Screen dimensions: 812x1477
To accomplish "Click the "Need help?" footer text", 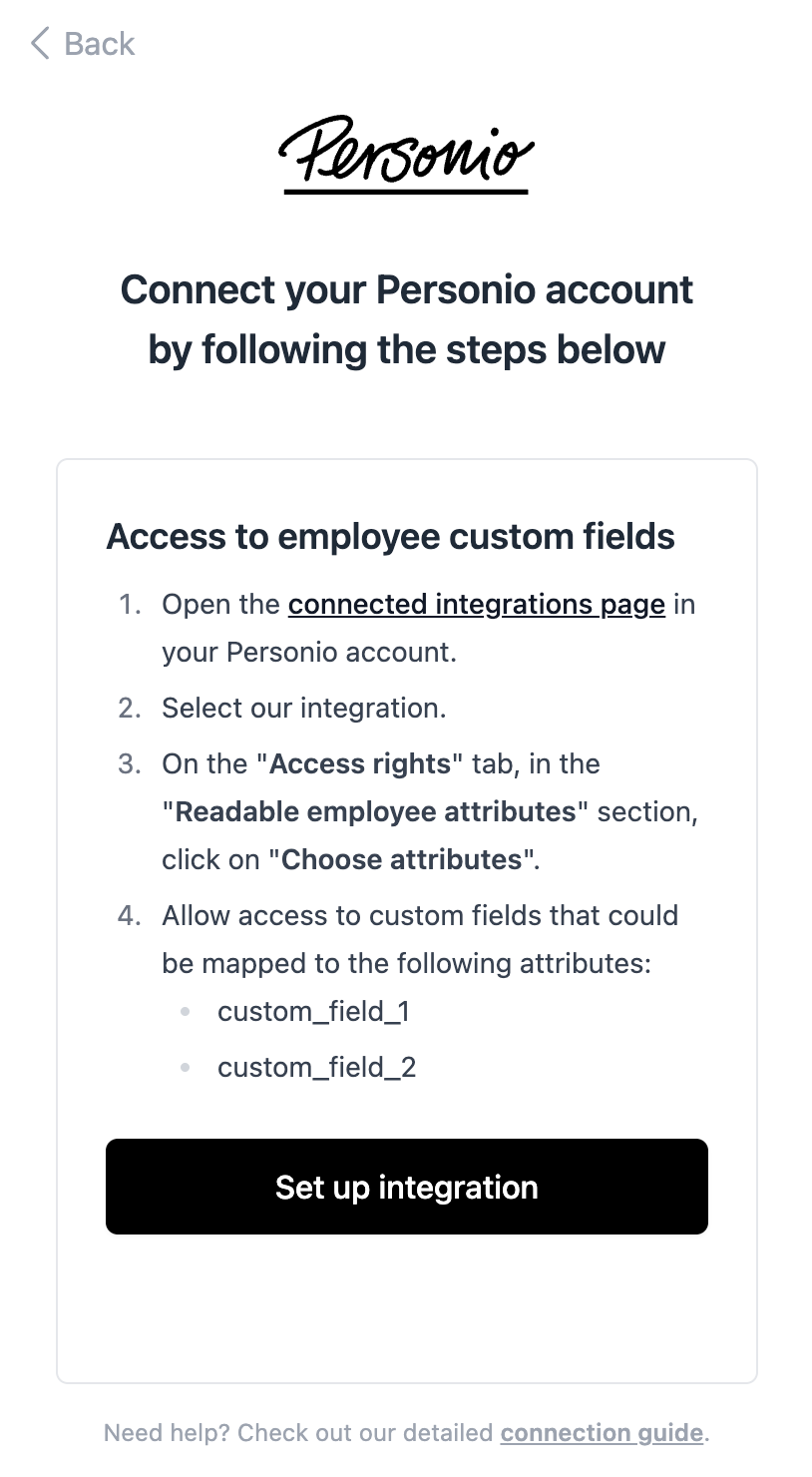I will (167, 1433).
